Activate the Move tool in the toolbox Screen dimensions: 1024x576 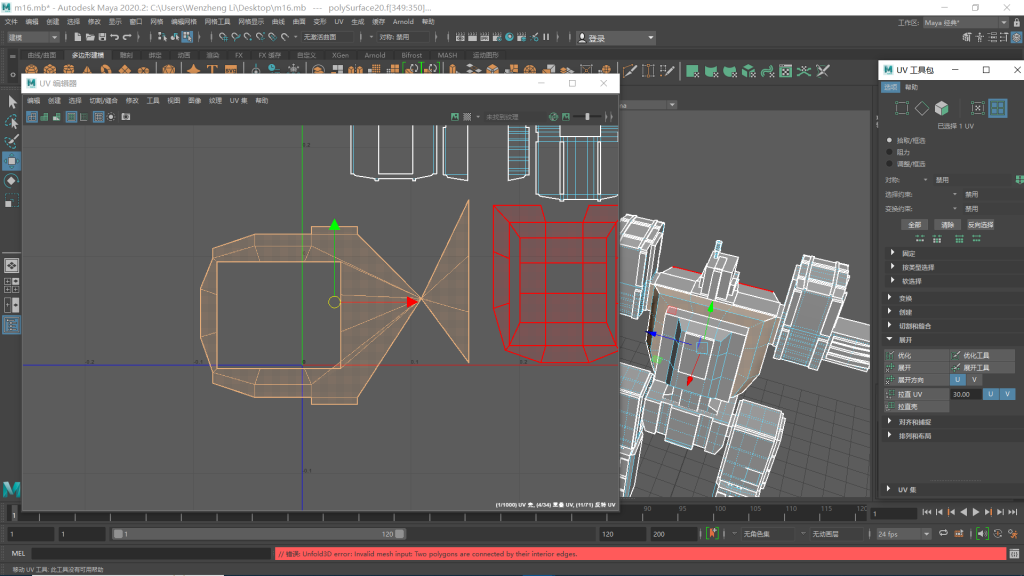click(12, 161)
